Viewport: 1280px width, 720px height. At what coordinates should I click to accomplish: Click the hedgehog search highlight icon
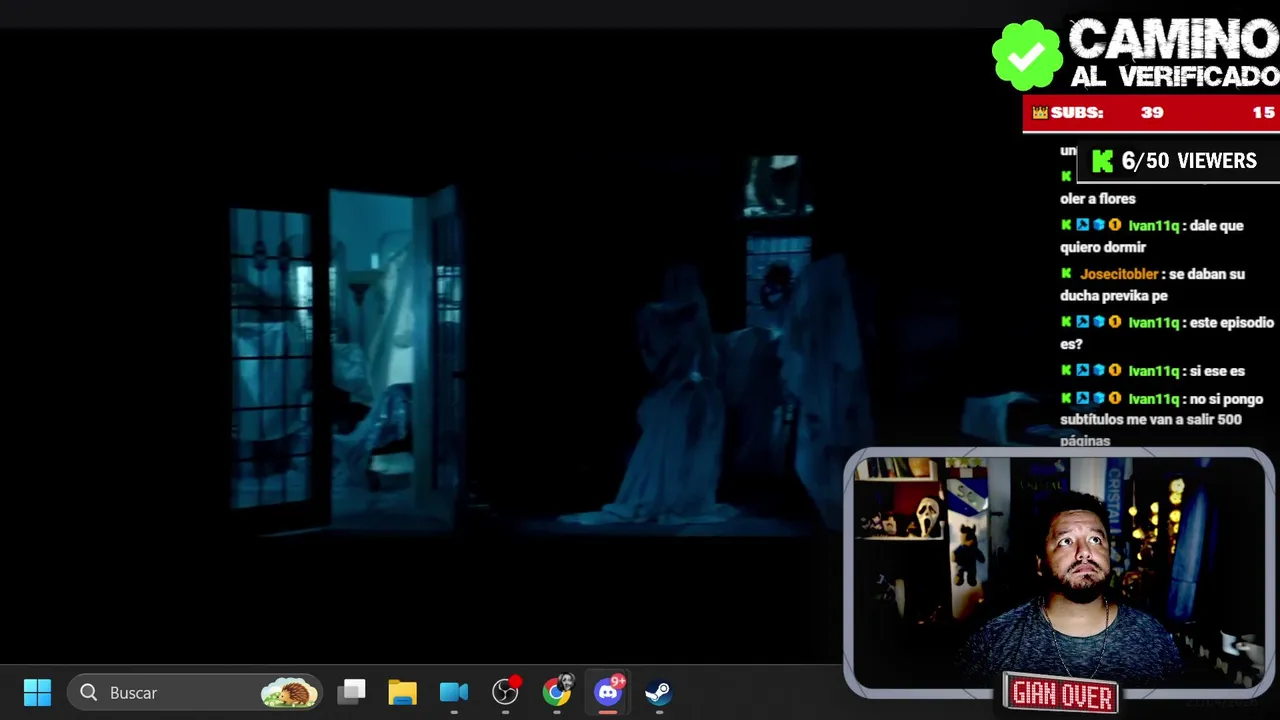tap(289, 692)
